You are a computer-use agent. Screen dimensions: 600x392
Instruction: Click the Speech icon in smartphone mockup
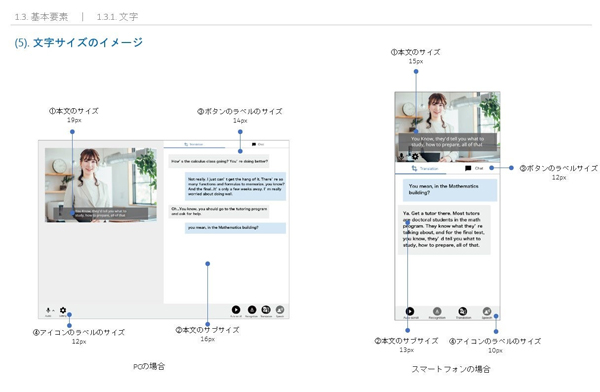pos(487,311)
